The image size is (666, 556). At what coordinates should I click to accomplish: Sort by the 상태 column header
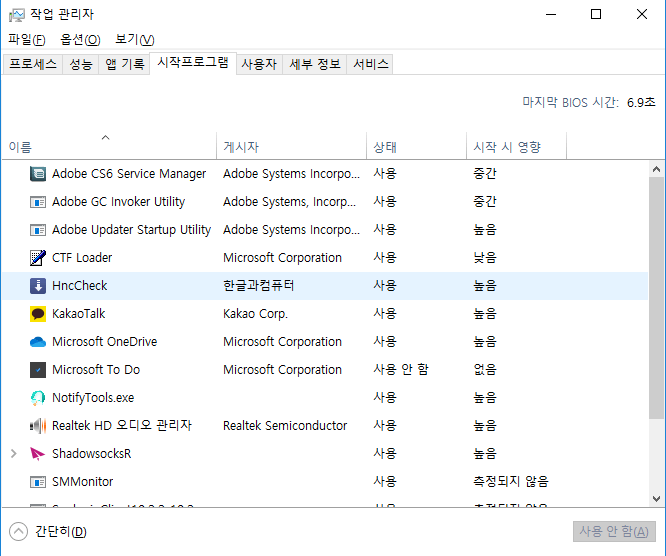[416, 146]
